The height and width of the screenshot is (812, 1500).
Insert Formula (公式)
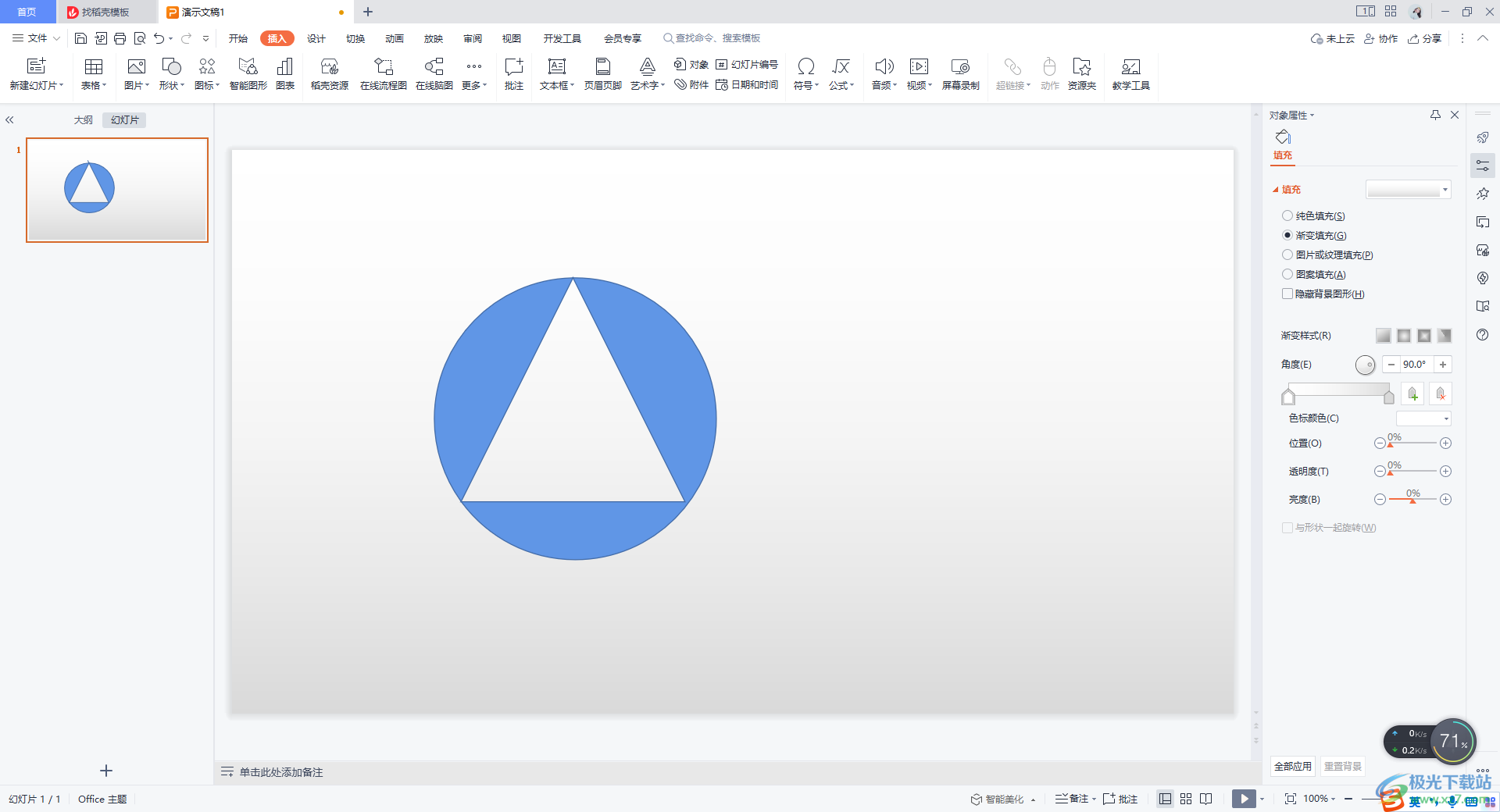point(841,73)
